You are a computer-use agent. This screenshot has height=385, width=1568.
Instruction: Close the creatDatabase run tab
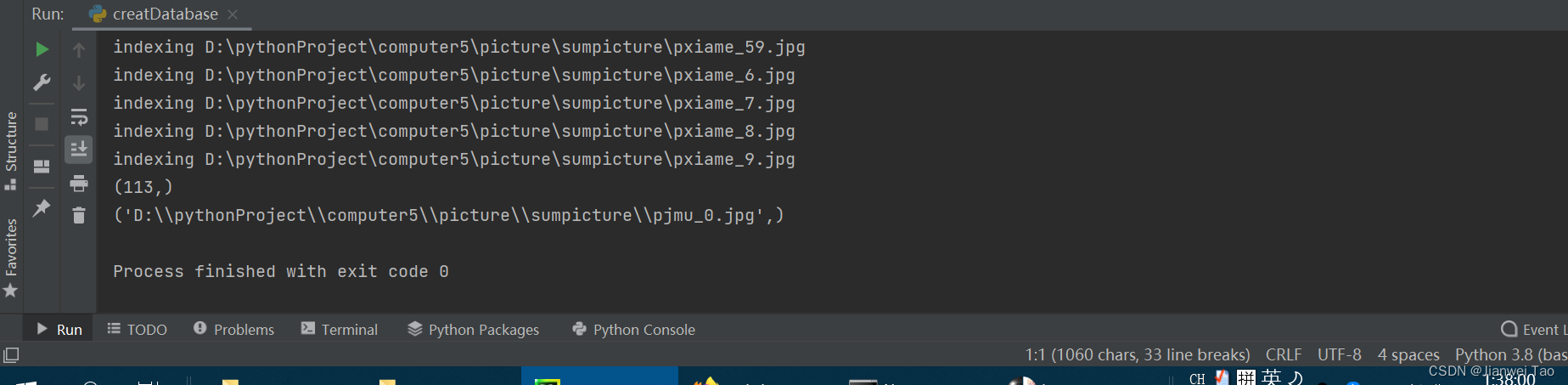pos(233,14)
